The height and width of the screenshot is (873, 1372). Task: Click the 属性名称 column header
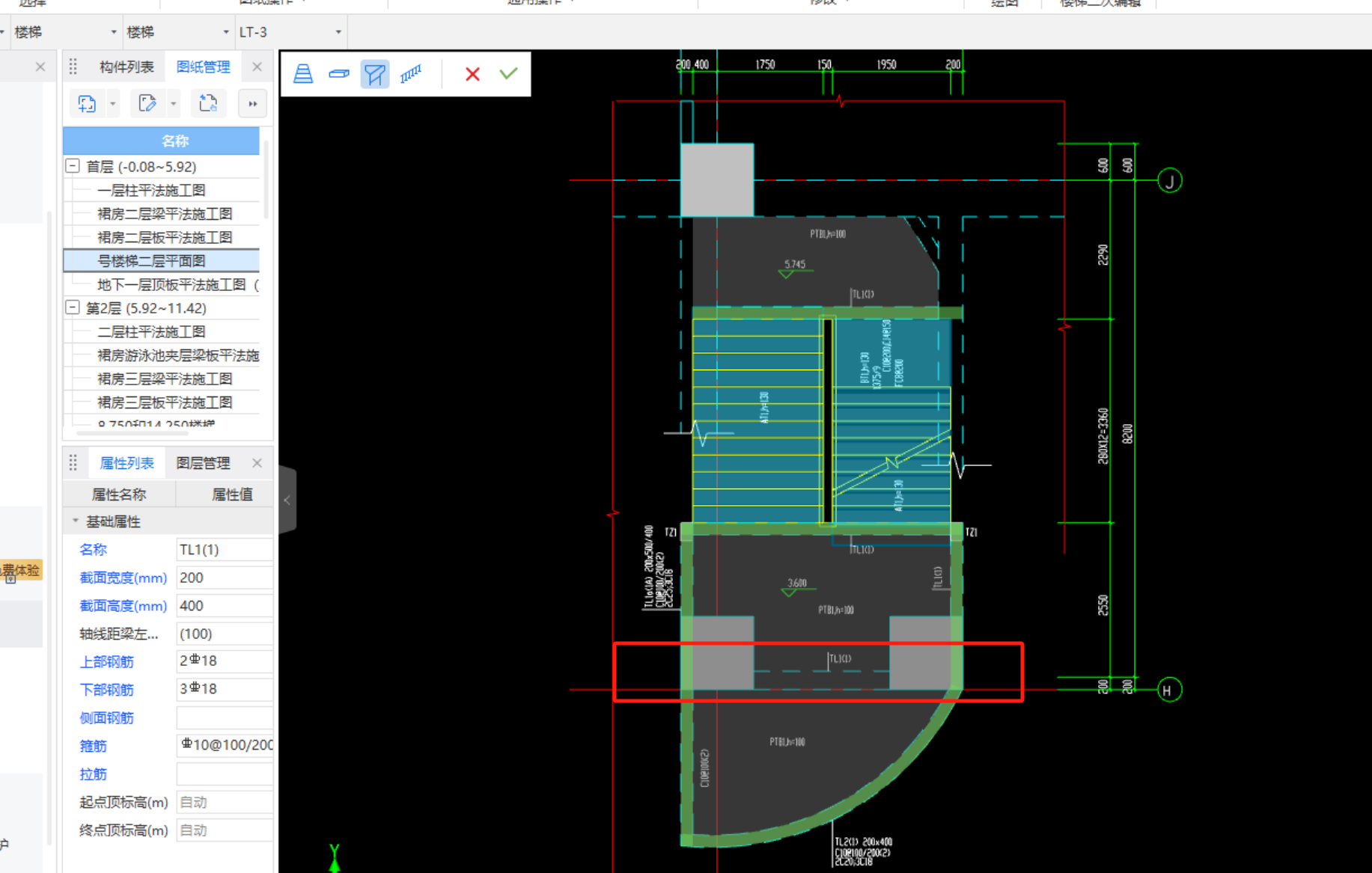(x=119, y=494)
